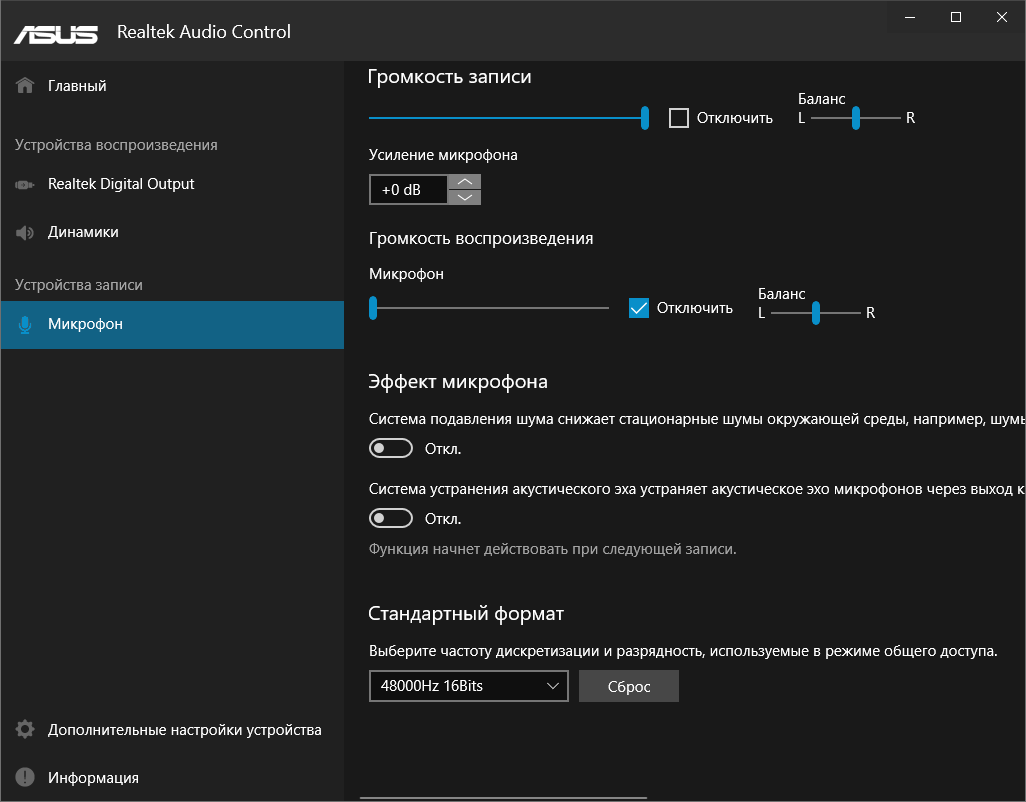Click the ASUS logo in title bar
Image resolution: width=1026 pixels, height=802 pixels.
[x=56, y=32]
